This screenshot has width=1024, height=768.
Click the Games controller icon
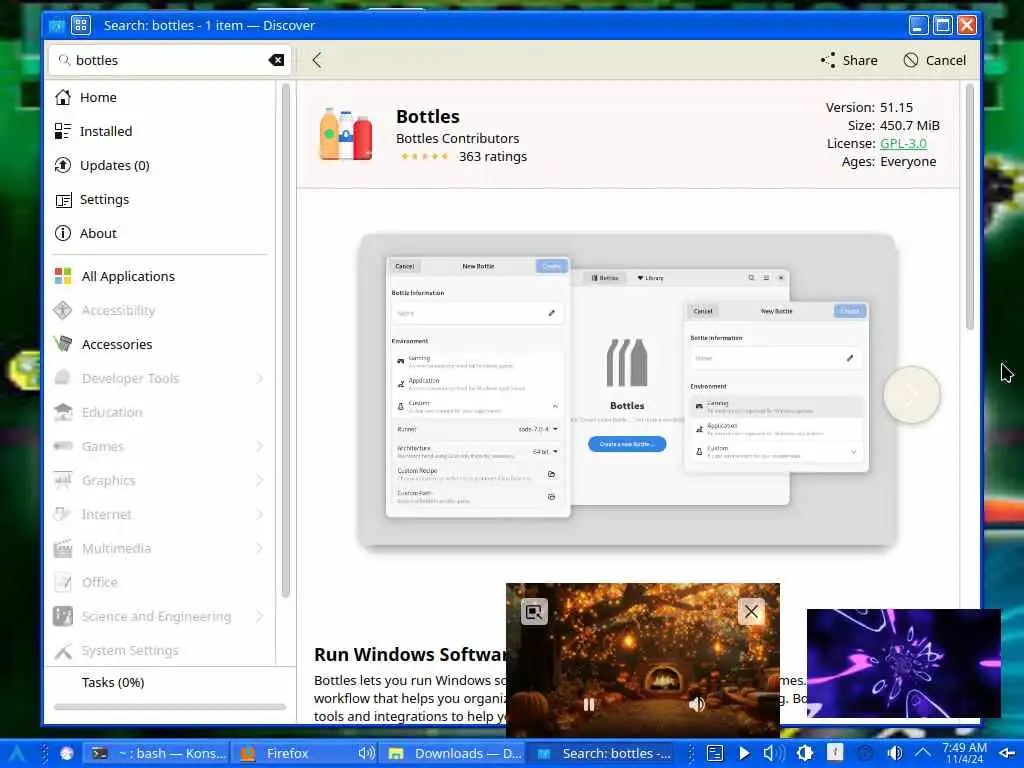coord(63,446)
